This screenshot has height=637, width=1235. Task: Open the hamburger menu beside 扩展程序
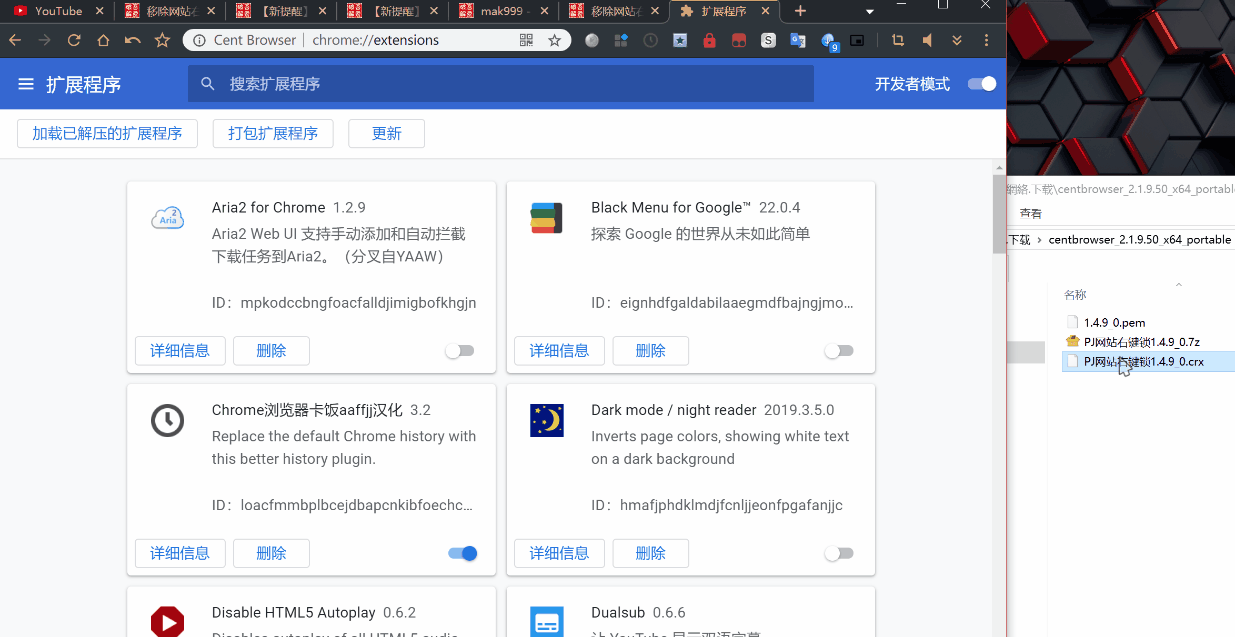tap(26, 84)
